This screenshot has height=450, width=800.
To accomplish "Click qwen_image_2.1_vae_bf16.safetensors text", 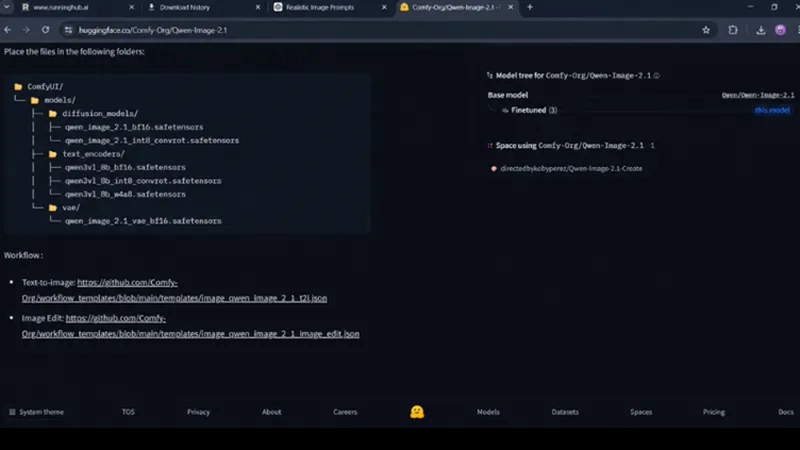I will [143, 221].
